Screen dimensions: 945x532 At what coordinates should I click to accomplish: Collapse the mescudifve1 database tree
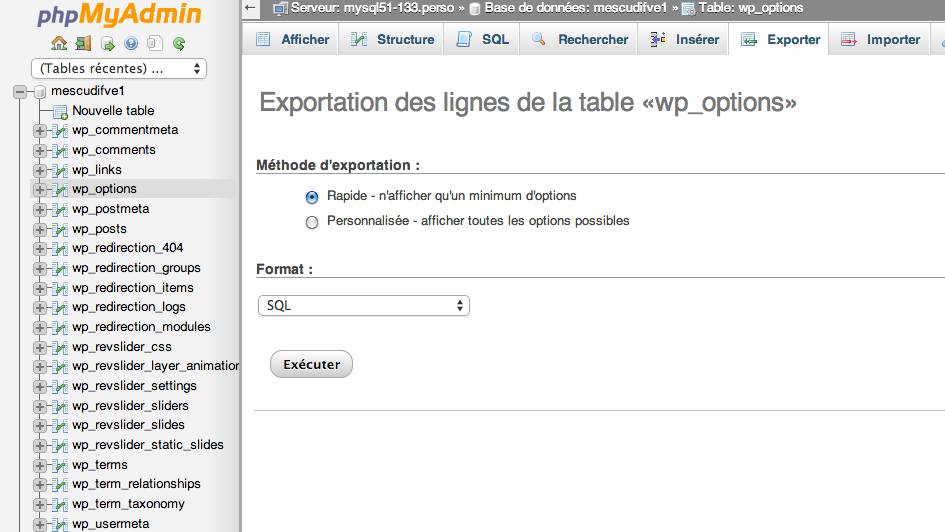(x=20, y=92)
